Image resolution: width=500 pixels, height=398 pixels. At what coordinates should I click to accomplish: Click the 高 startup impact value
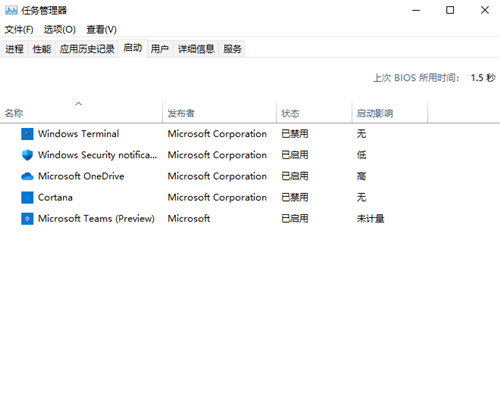(361, 176)
